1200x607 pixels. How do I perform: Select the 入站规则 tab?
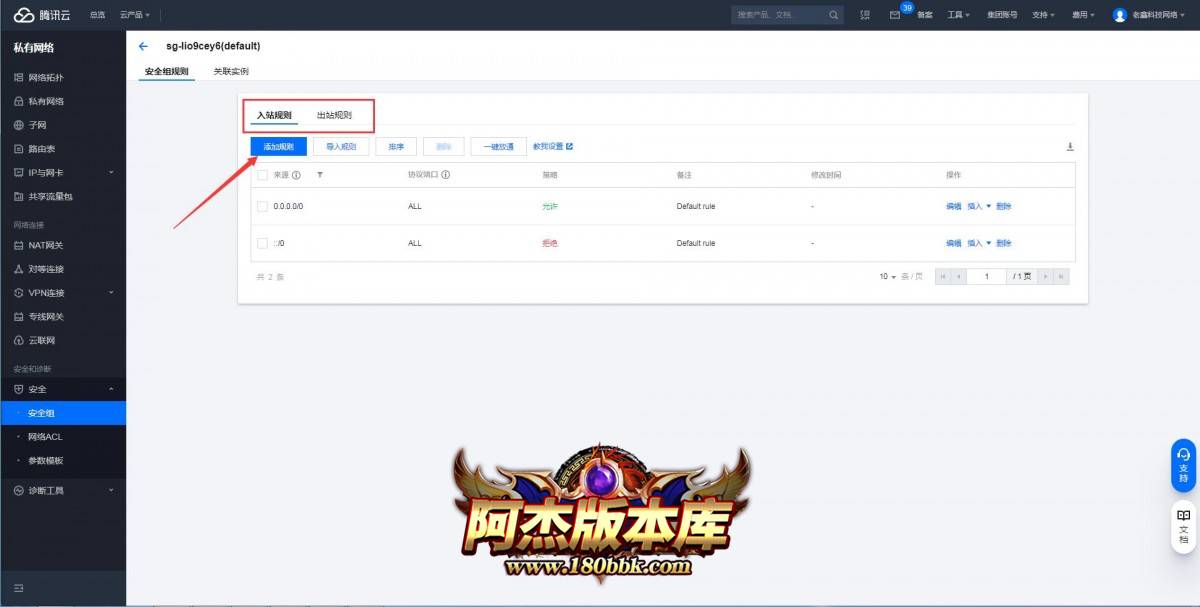274,116
